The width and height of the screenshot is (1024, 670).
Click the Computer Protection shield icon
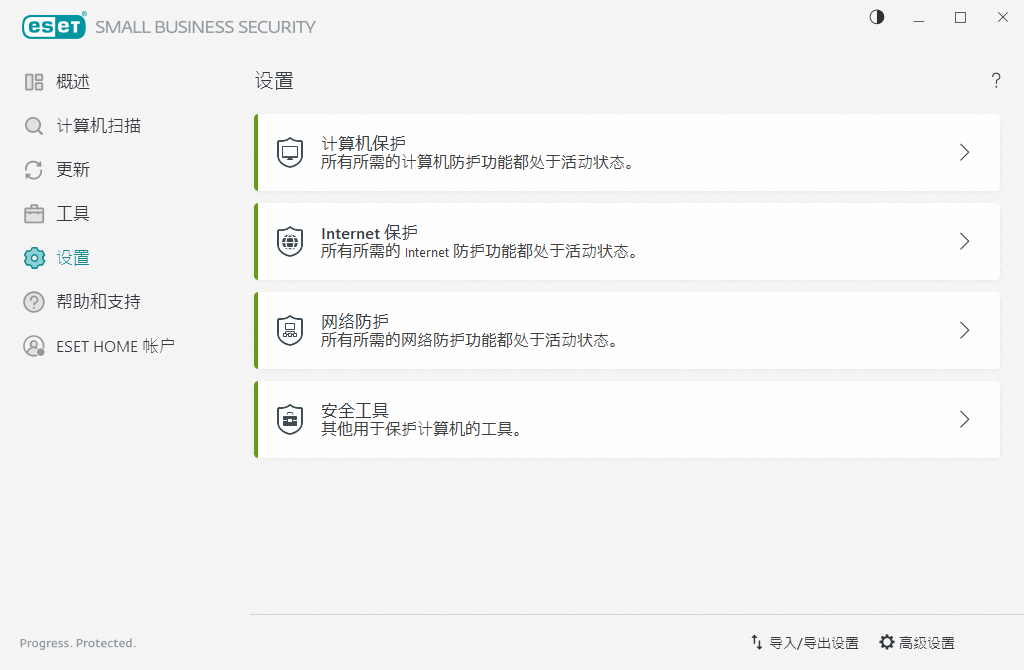[x=290, y=153]
